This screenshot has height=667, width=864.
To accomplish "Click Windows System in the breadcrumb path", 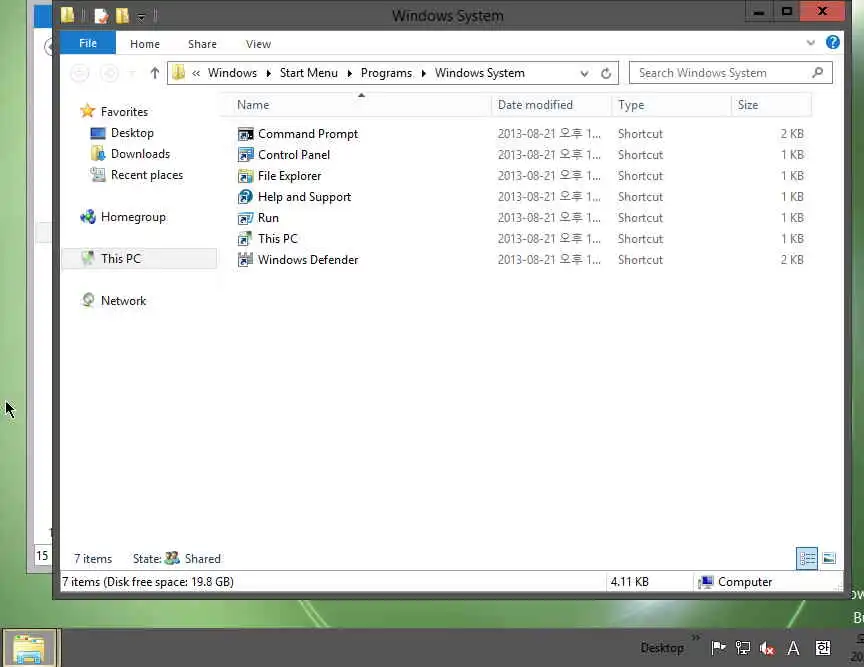I will pyautogui.click(x=479, y=73).
